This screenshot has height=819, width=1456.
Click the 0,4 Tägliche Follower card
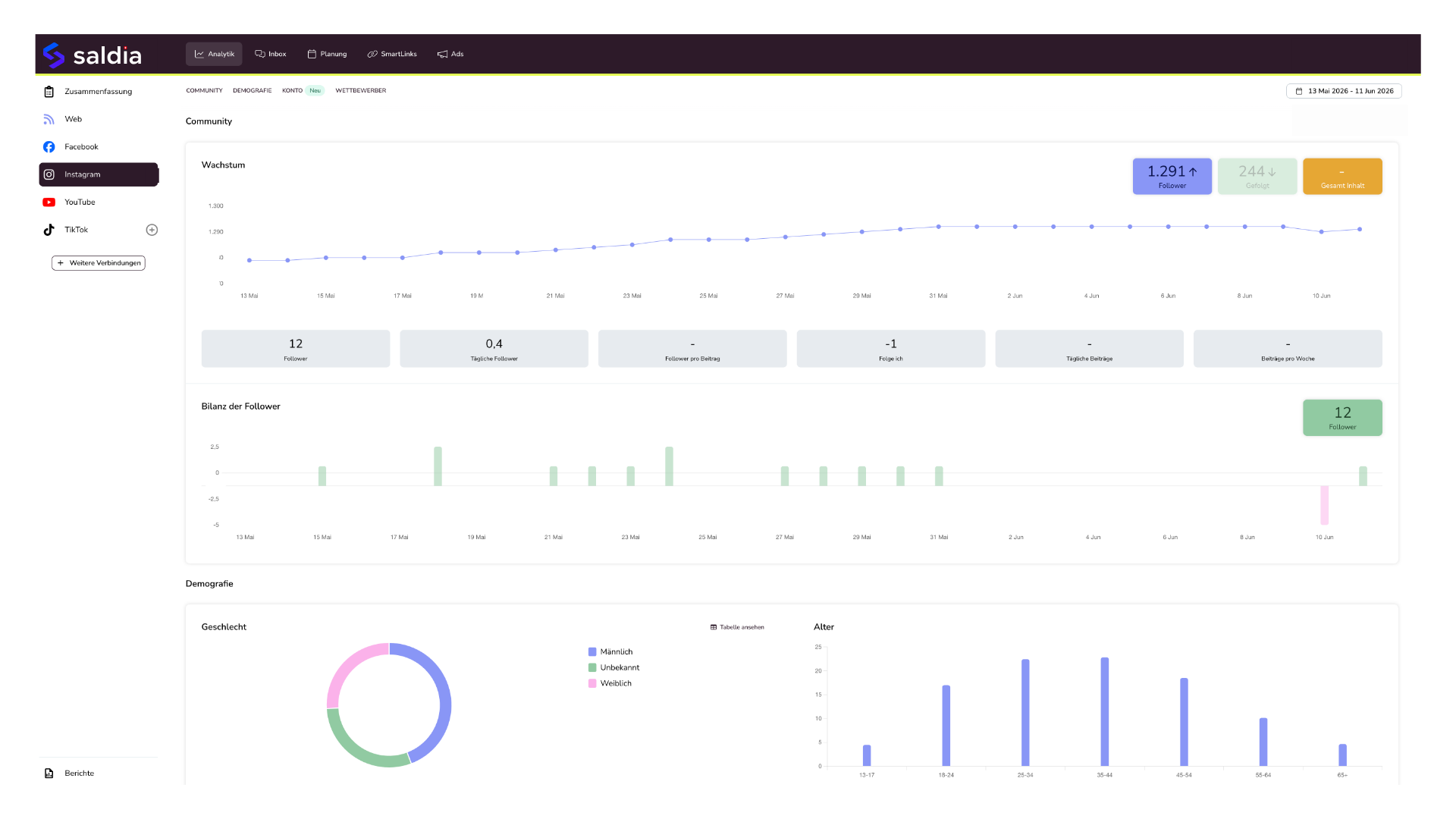point(494,349)
